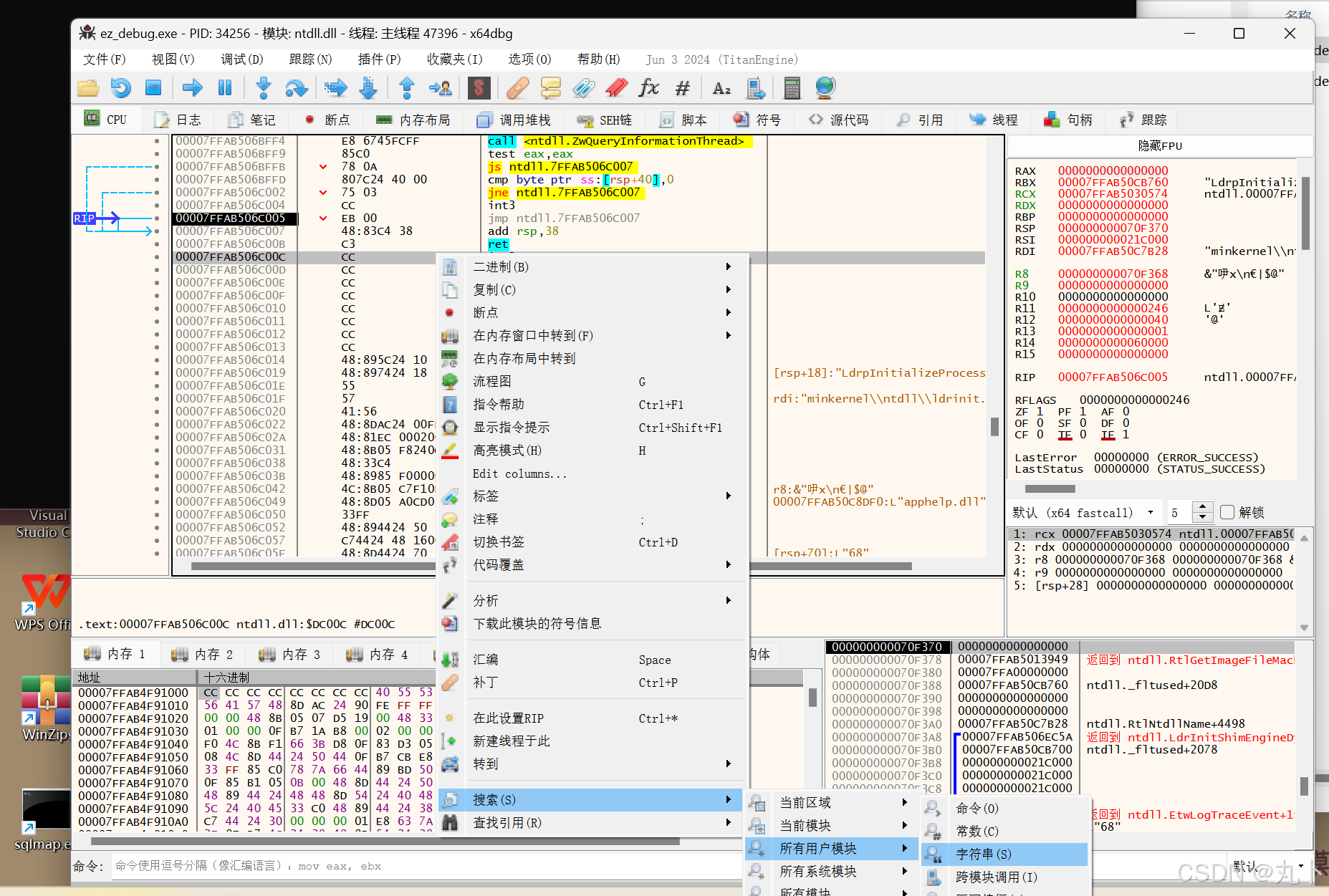Switch to the 日志 tab

(178, 120)
